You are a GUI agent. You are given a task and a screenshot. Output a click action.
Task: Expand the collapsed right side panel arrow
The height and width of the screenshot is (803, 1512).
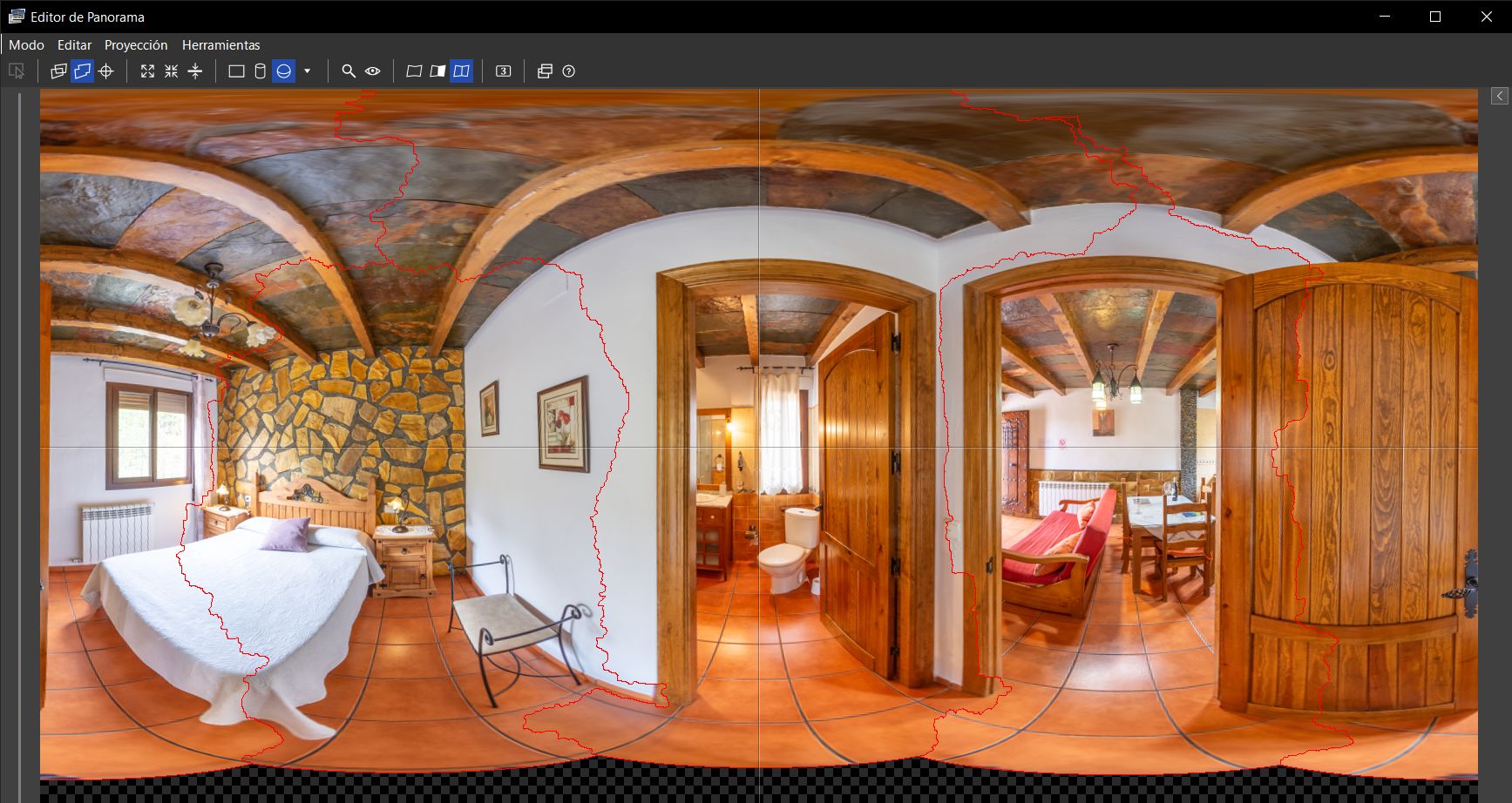pyautogui.click(x=1499, y=96)
